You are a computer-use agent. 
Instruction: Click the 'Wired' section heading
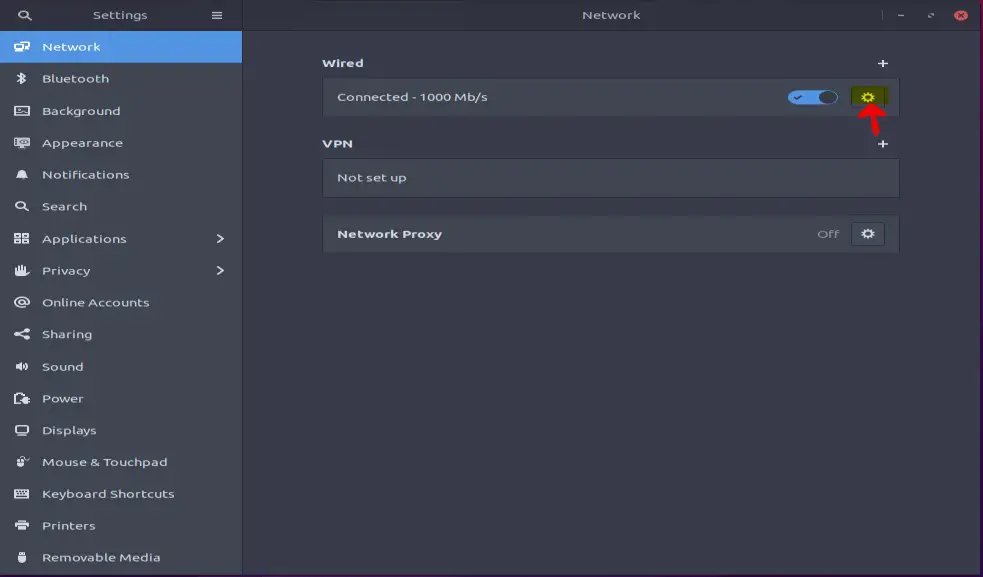tap(342, 63)
